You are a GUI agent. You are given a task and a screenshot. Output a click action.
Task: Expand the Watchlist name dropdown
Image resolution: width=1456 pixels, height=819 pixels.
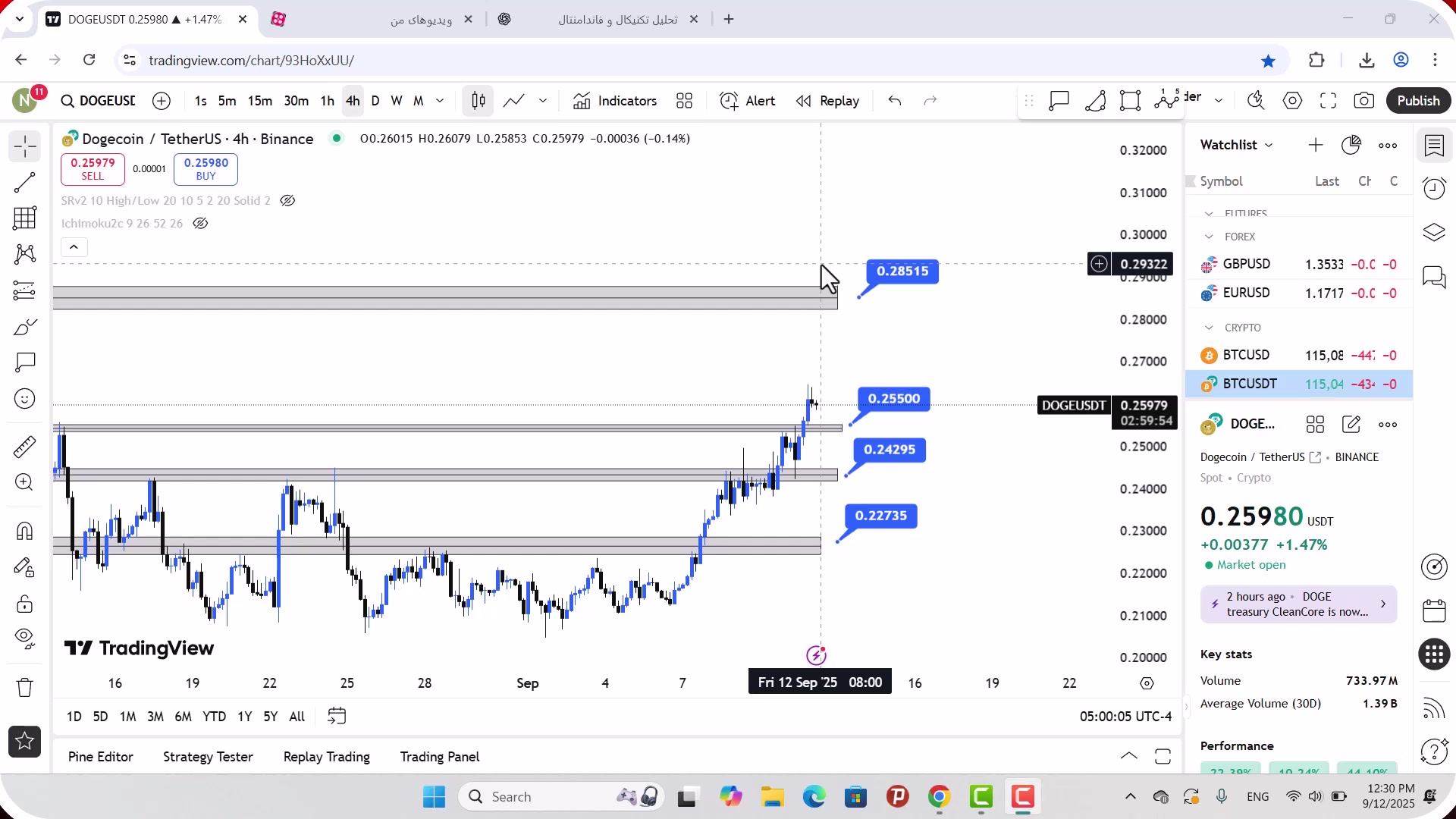(1236, 145)
